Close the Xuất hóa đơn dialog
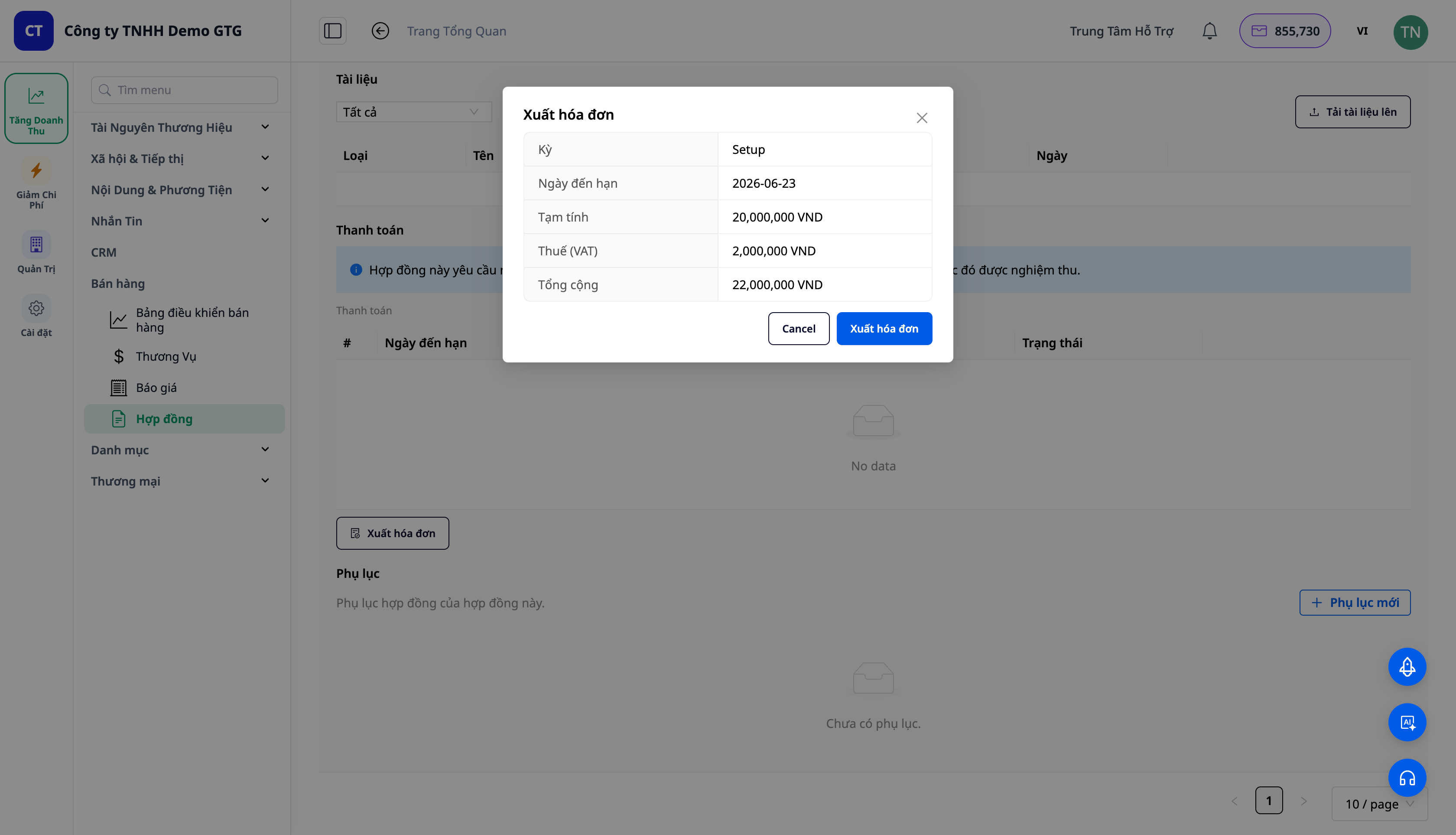Viewport: 1456px width, 835px height. (x=922, y=118)
